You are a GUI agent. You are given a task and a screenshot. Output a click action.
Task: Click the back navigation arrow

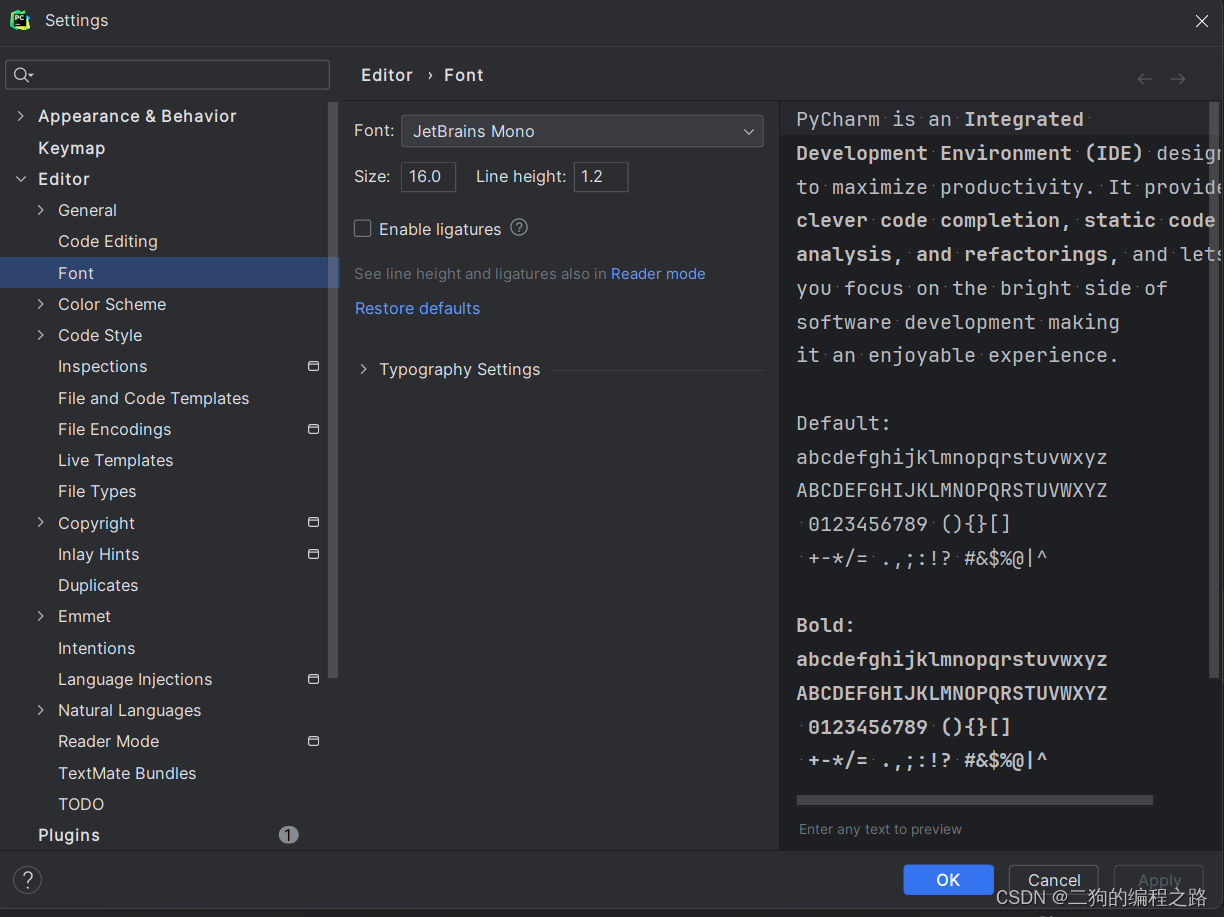tap(1145, 79)
